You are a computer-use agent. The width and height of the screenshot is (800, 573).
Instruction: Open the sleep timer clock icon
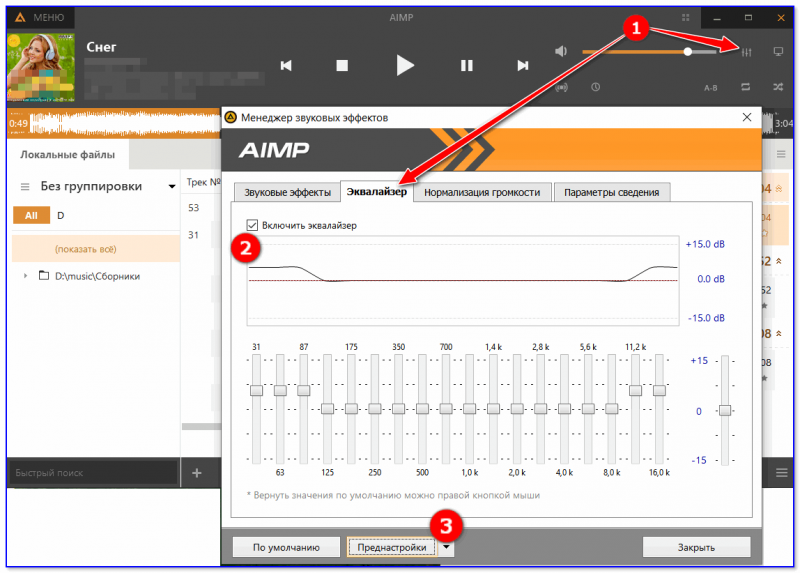595,87
